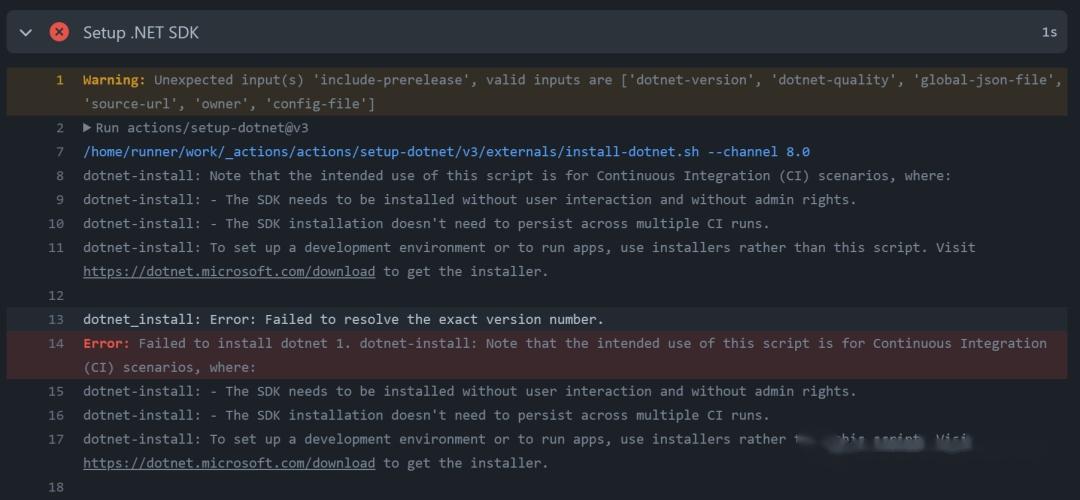This screenshot has width=1080, height=500.
Task: Collapse the Setup .NET SDK step chevron
Action: pyautogui.click(x=26, y=33)
